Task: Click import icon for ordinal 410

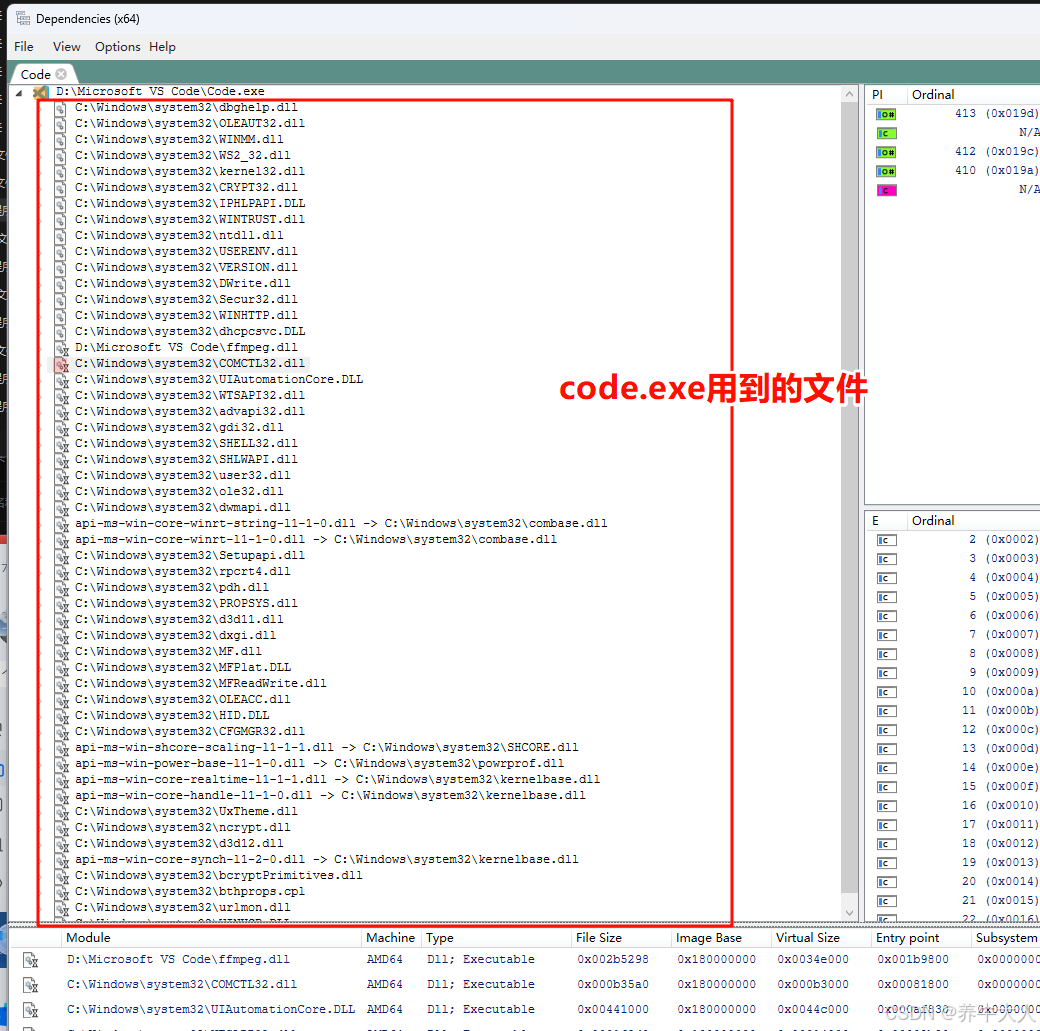Action: pos(886,171)
